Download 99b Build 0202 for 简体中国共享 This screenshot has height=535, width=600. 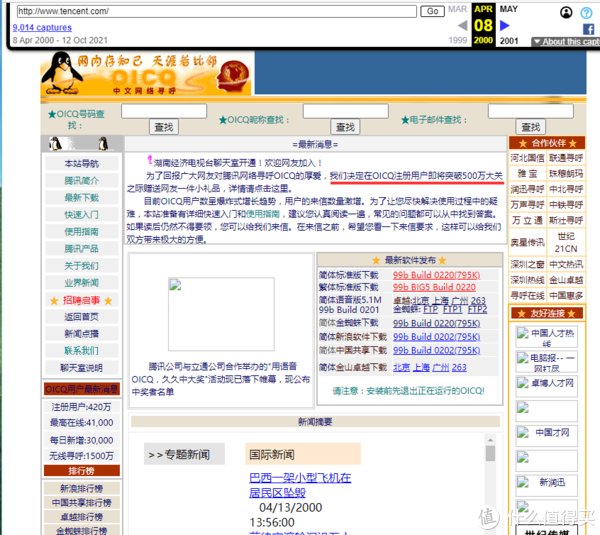pyautogui.click(x=437, y=350)
